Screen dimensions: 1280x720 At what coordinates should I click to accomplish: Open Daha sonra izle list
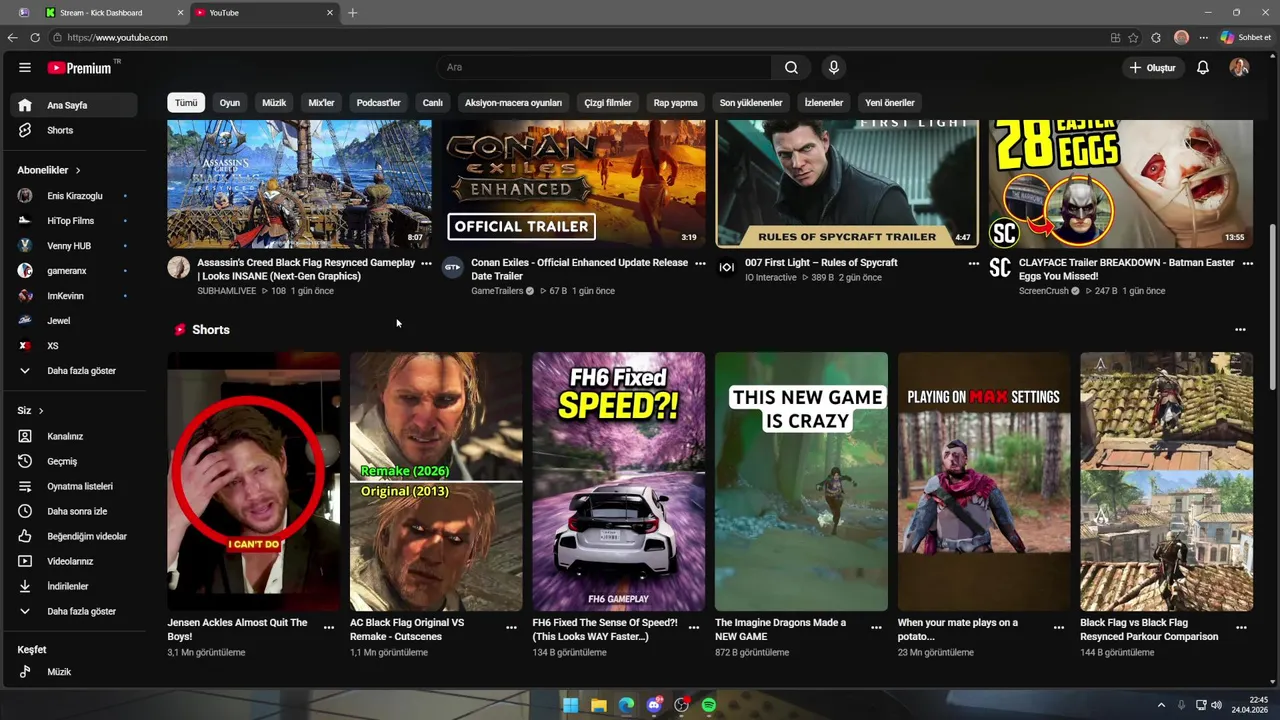pyautogui.click(x=73, y=511)
